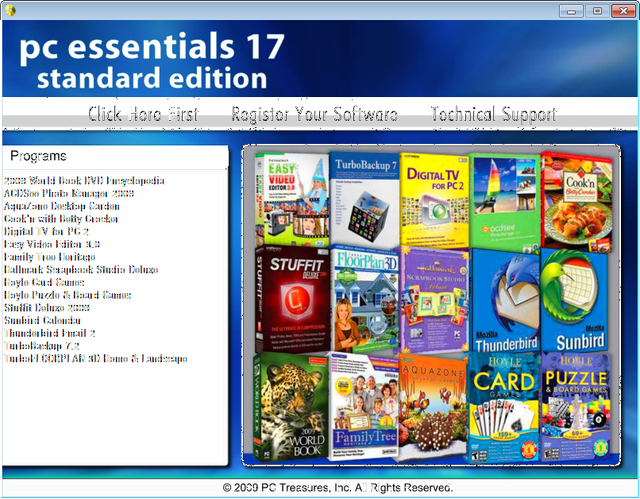Open the Click Here First link

(x=143, y=114)
